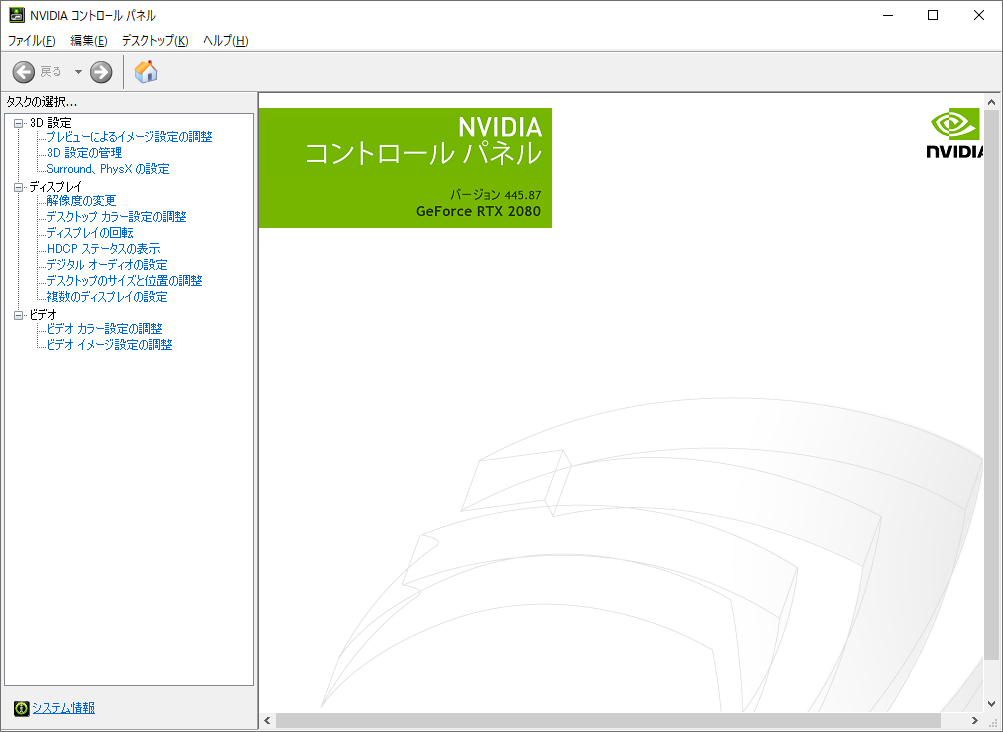Open Surround、PhysX の設定
Viewport: 1003px width, 732px height.
(107, 169)
